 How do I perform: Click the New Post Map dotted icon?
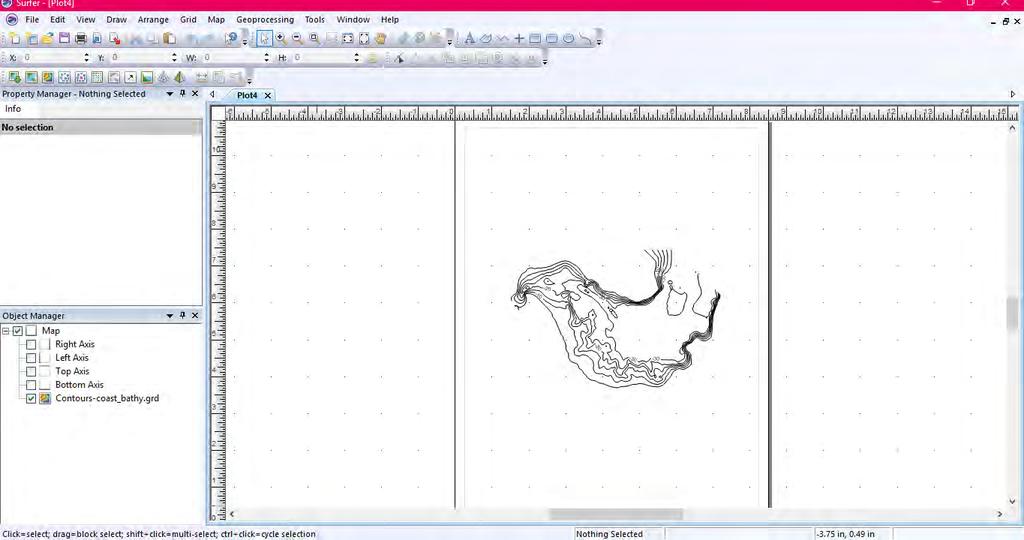(64, 78)
